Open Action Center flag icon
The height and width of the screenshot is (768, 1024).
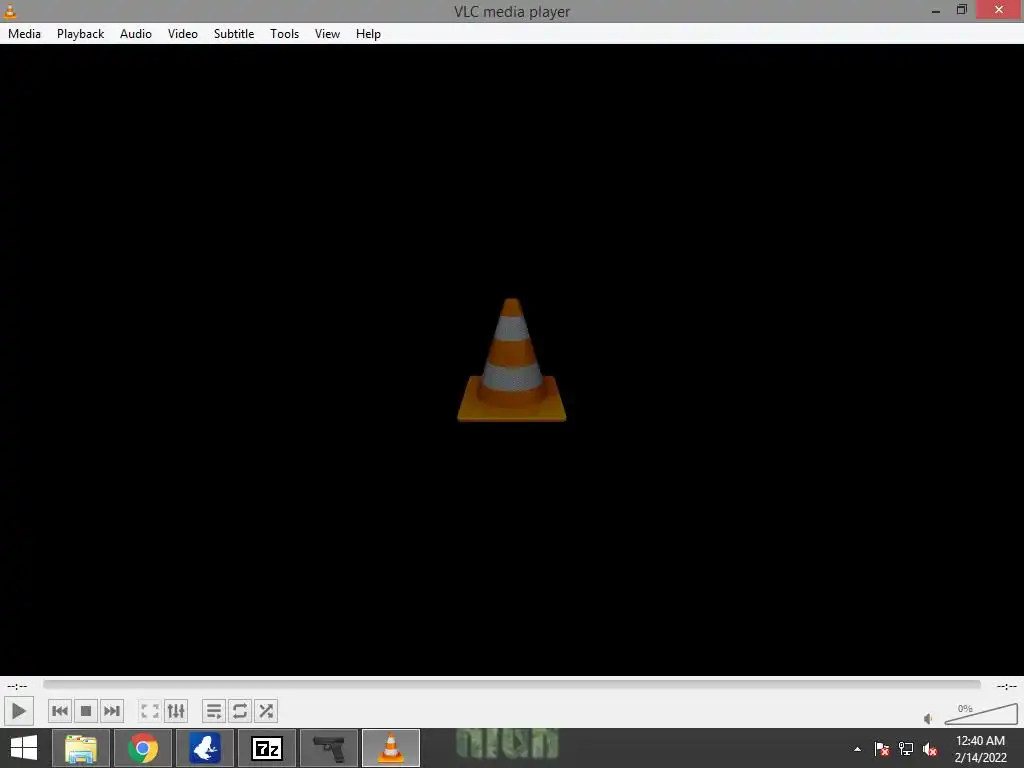click(882, 749)
